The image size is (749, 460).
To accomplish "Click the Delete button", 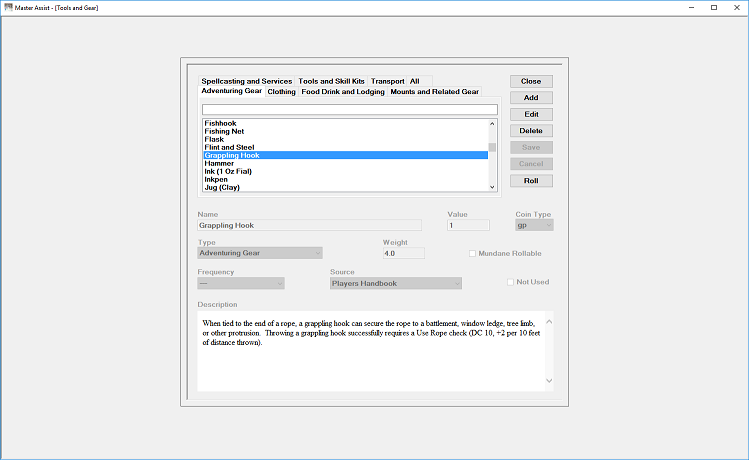I will [531, 131].
